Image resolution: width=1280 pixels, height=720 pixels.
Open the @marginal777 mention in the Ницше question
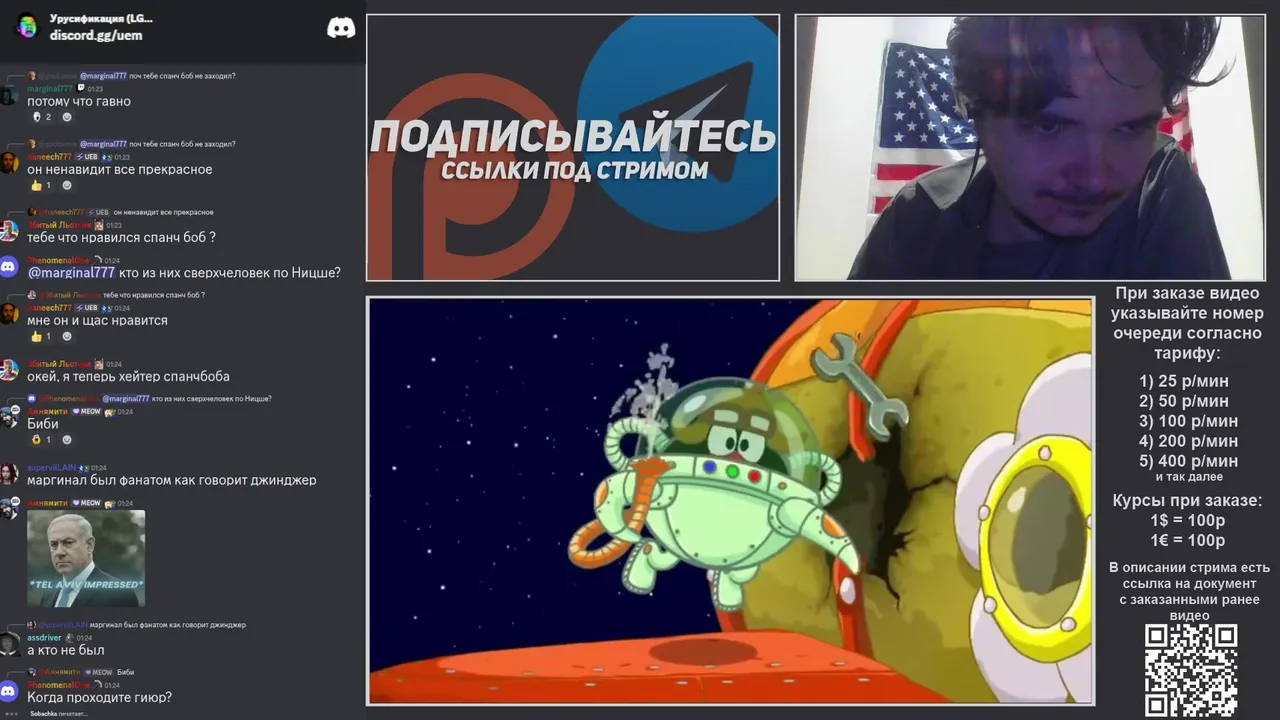(x=71, y=273)
